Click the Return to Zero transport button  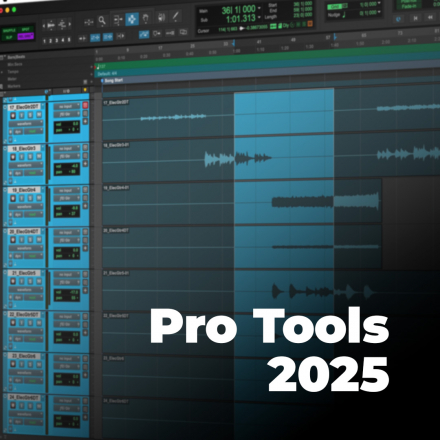[415, 18]
